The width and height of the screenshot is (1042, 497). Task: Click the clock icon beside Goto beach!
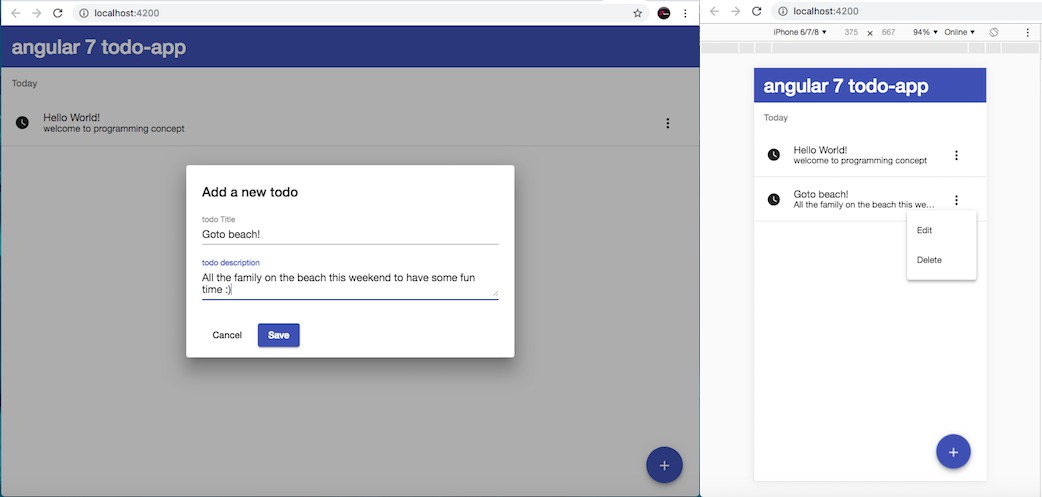pyautogui.click(x=773, y=200)
